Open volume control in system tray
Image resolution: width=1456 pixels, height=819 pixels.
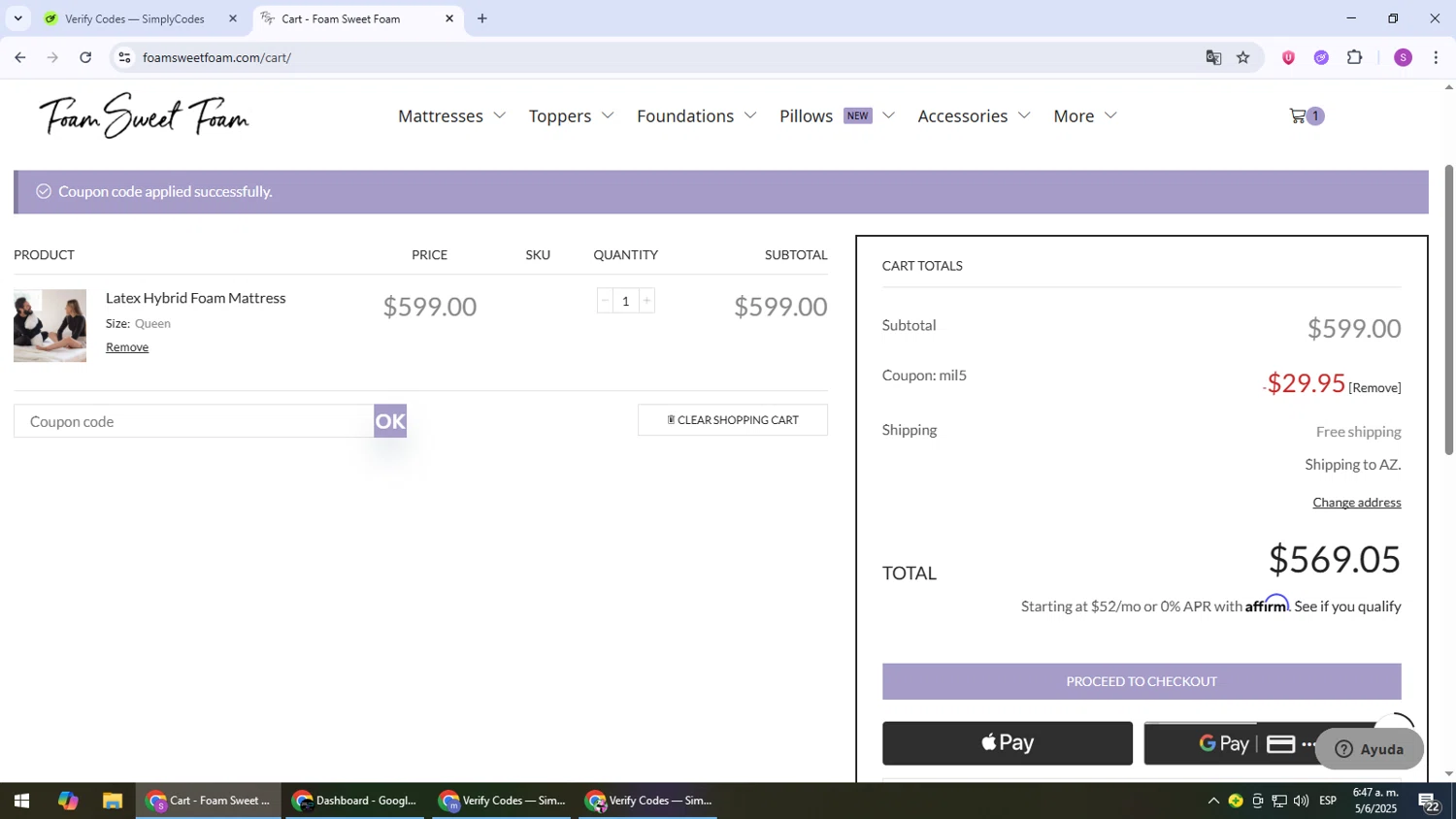(1301, 802)
